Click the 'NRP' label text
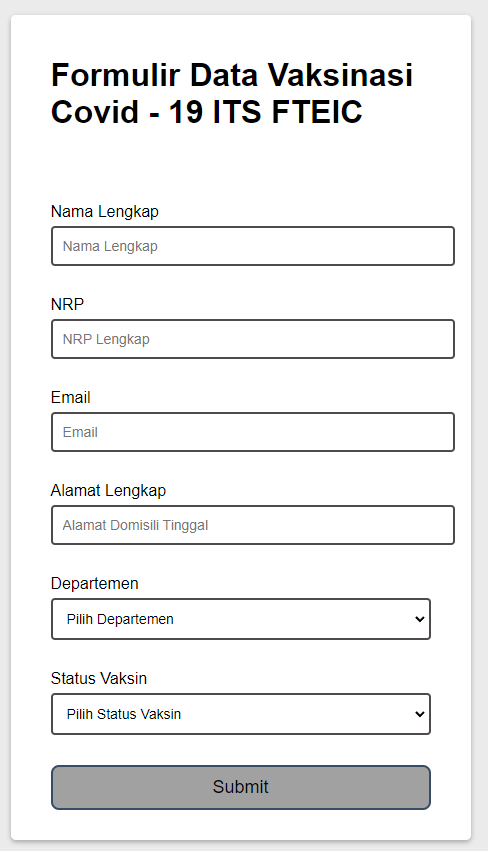 [x=67, y=304]
